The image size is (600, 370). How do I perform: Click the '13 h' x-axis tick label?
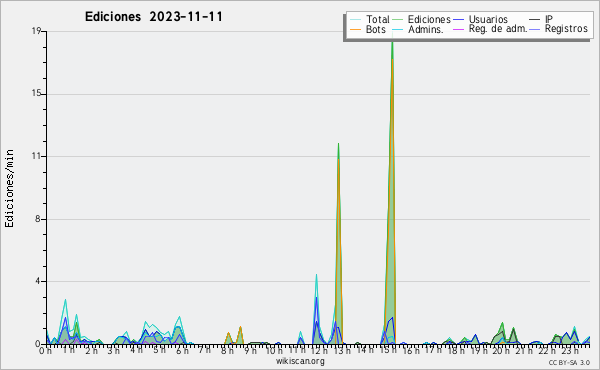[342, 350]
